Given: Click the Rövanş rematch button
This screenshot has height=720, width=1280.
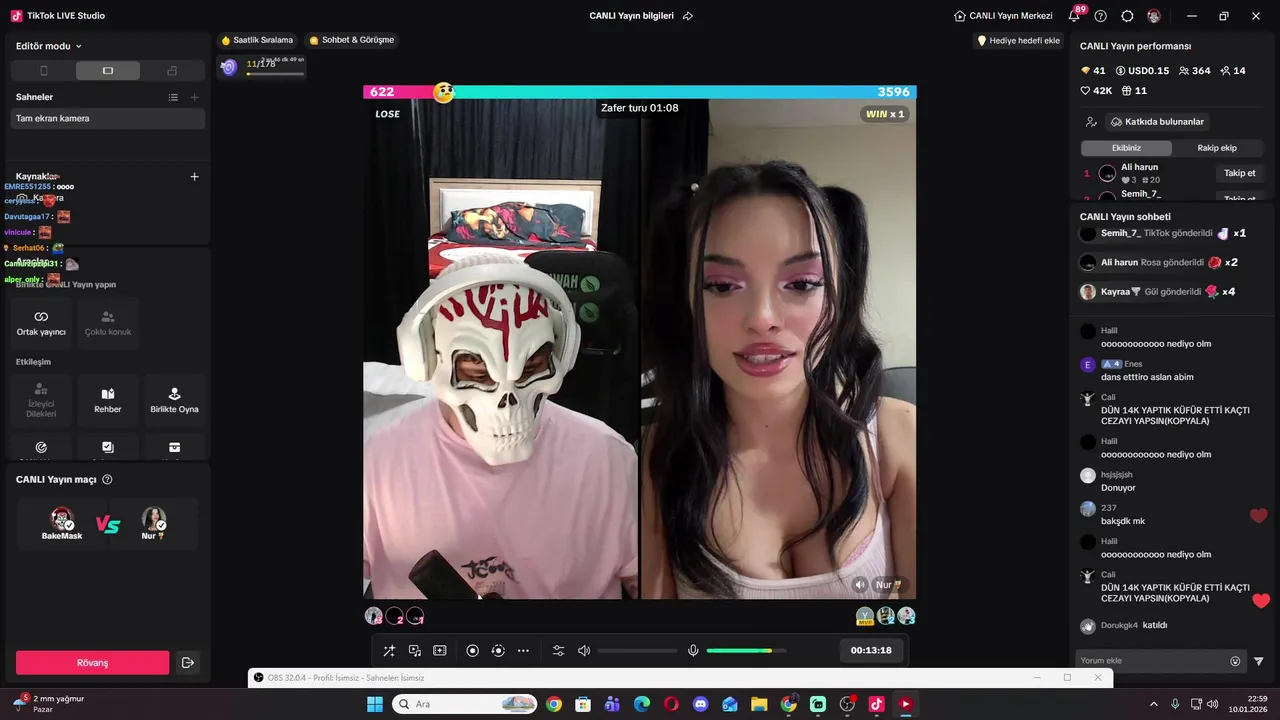Looking at the screenshot, I should (x=92, y=663).
